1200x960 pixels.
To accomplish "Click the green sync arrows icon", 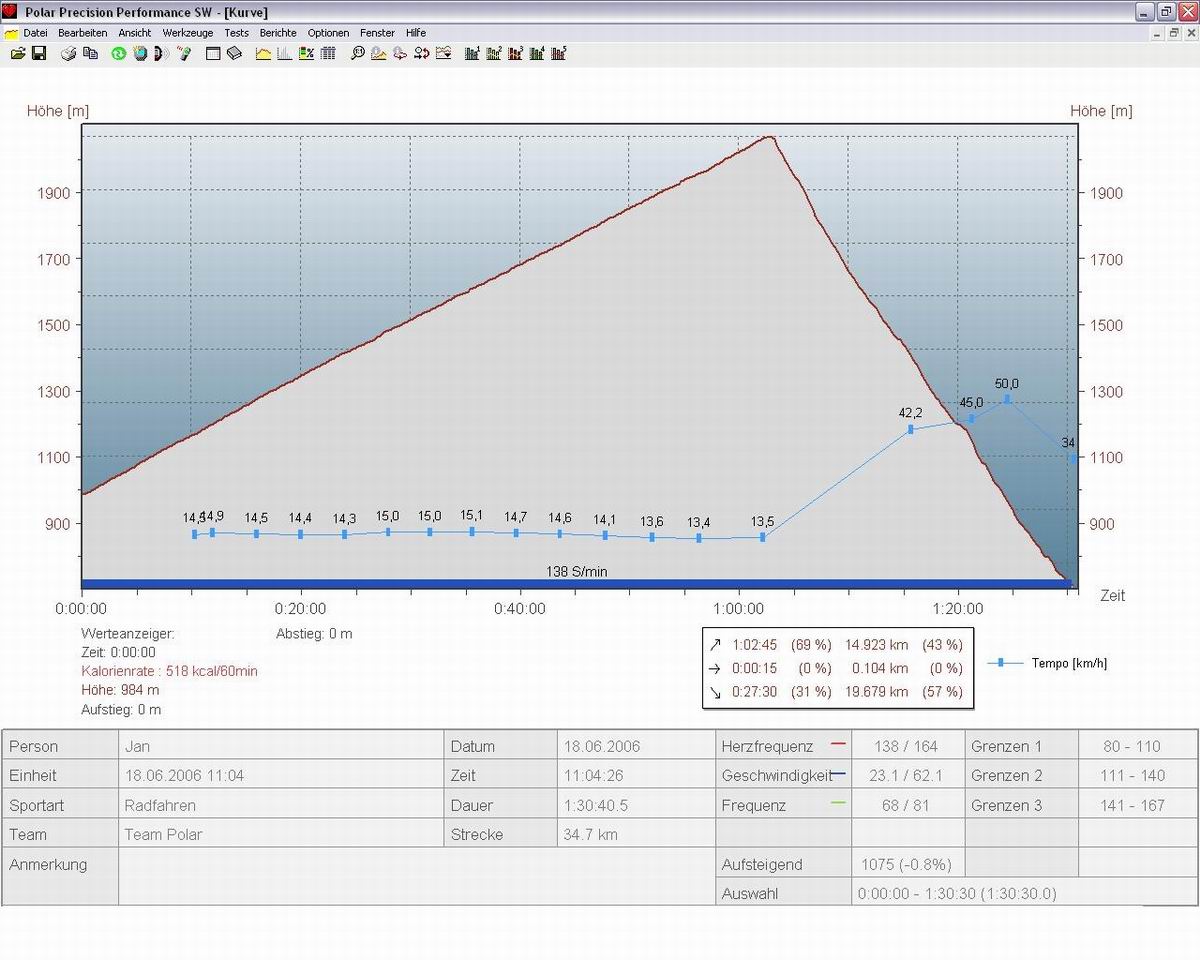I will [x=118, y=53].
